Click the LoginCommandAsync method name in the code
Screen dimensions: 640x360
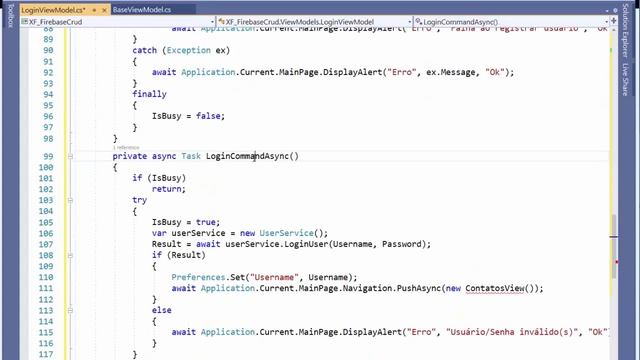tap(247, 156)
